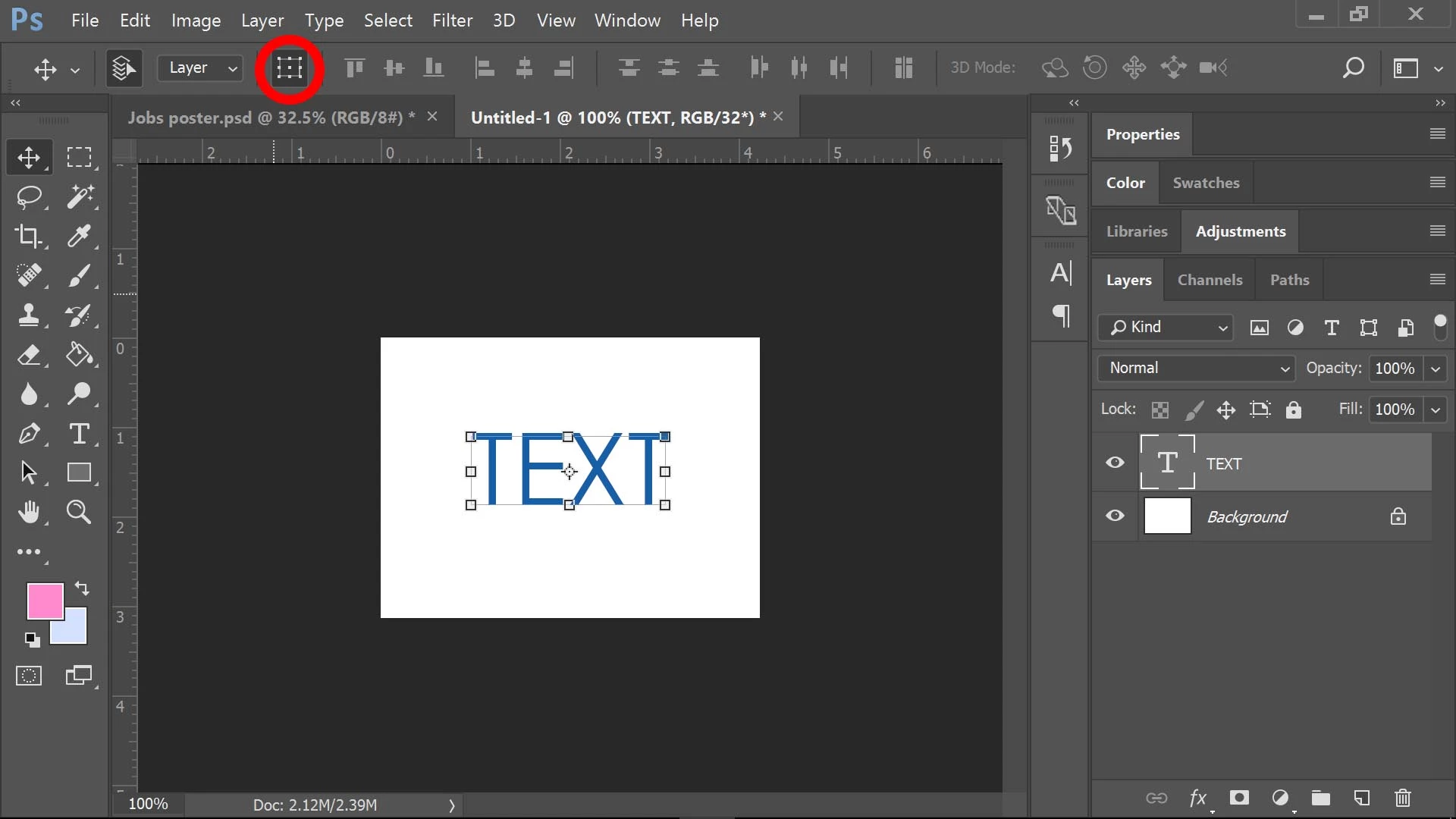
Task: Switch to the Channels tab
Action: (x=1210, y=280)
